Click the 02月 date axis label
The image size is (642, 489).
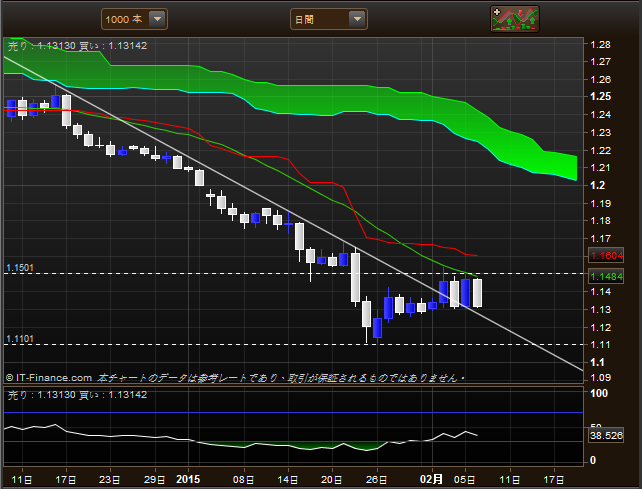(x=432, y=479)
